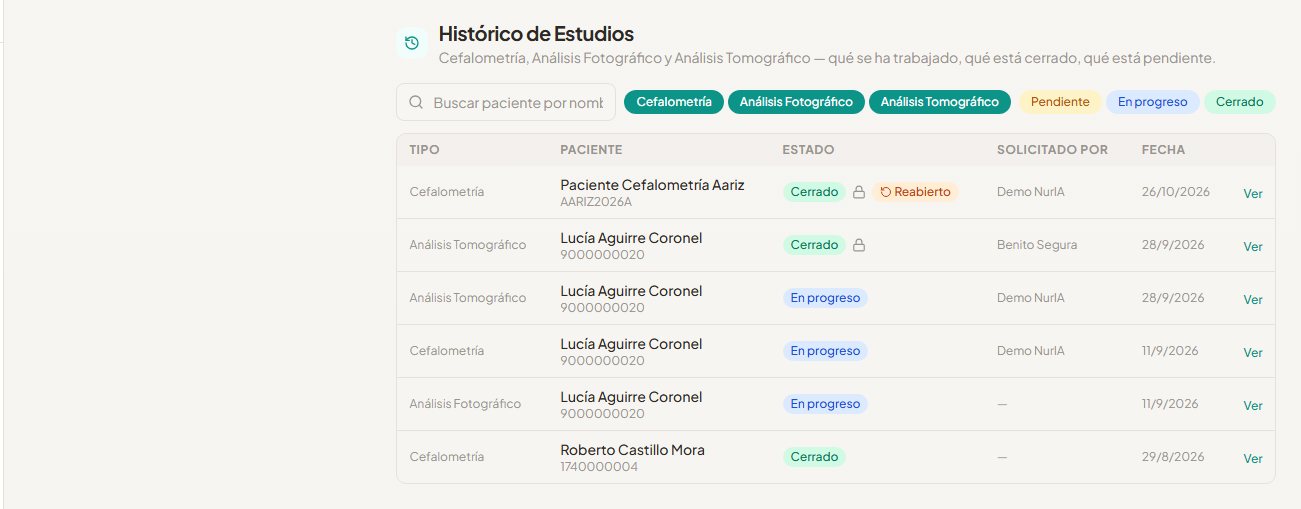Select Roberto Castillo Mora patient name

point(632,450)
